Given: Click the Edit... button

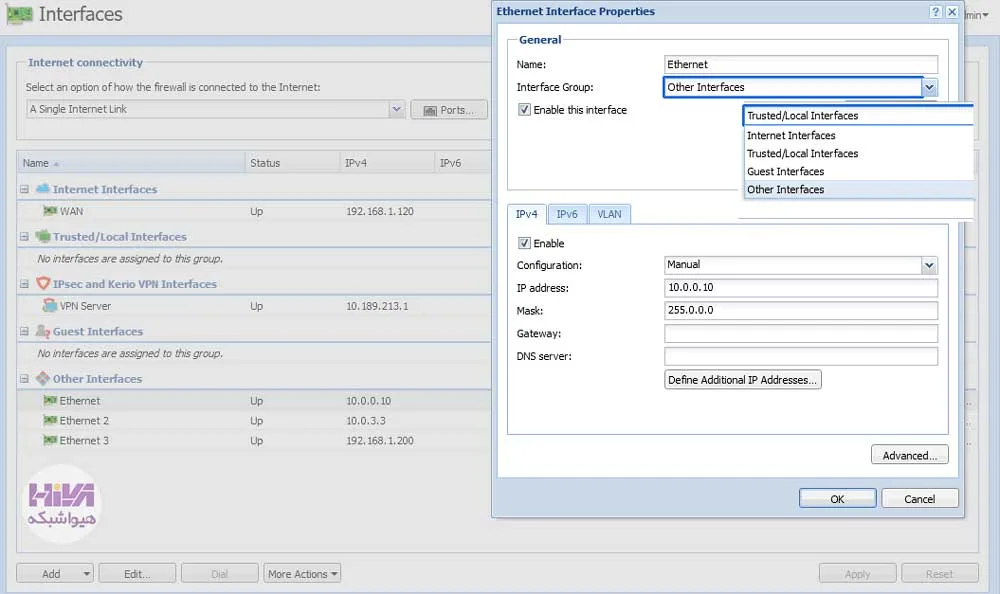Looking at the screenshot, I should click(137, 574).
